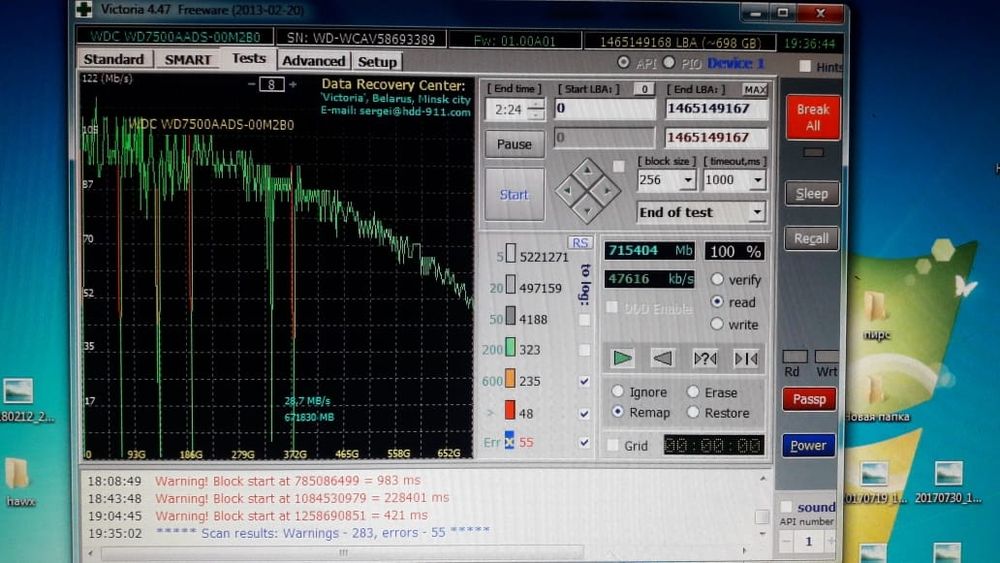Toggle the Hints checkbox
This screenshot has height=563, width=1000.
[x=805, y=66]
